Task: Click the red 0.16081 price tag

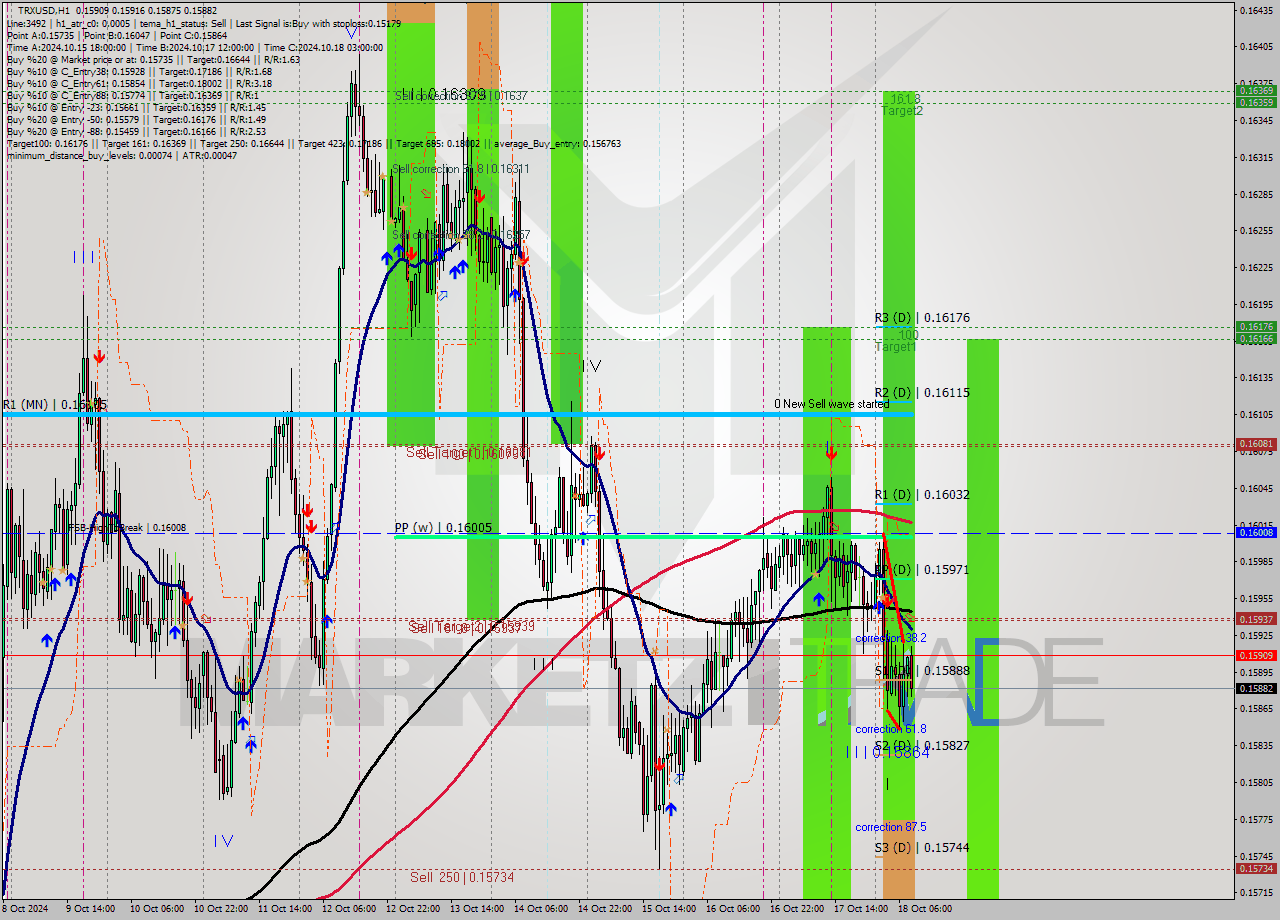Action: (1256, 443)
